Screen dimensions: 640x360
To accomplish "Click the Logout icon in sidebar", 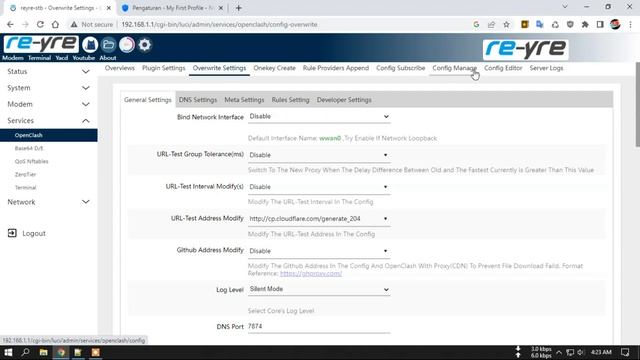I will click(x=12, y=233).
